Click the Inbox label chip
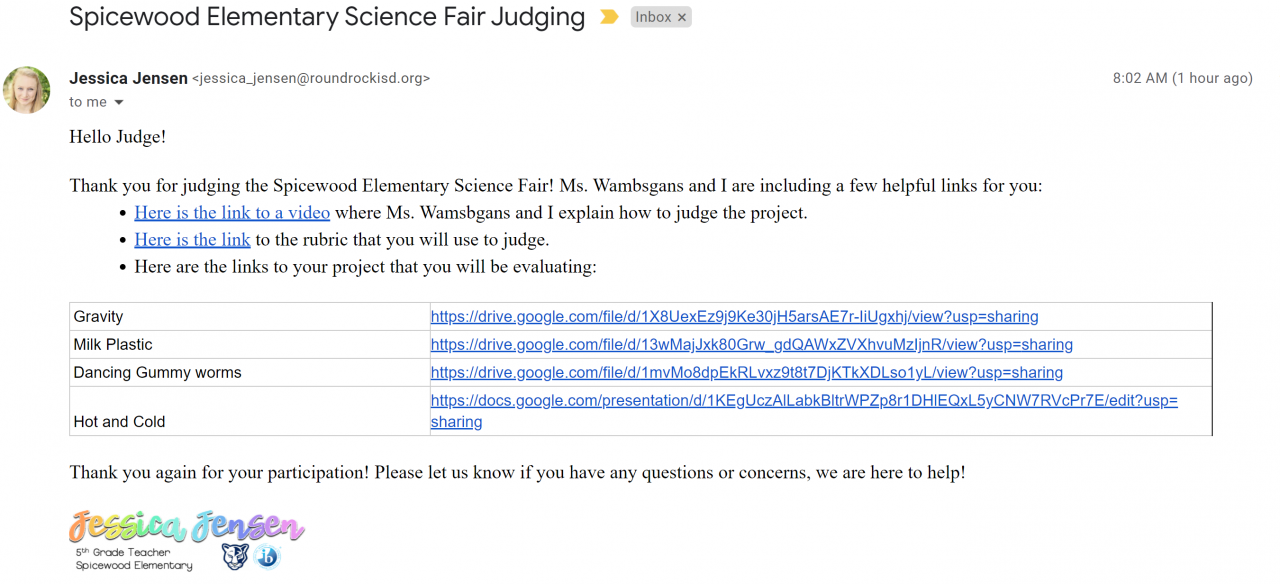 pyautogui.click(x=653, y=17)
